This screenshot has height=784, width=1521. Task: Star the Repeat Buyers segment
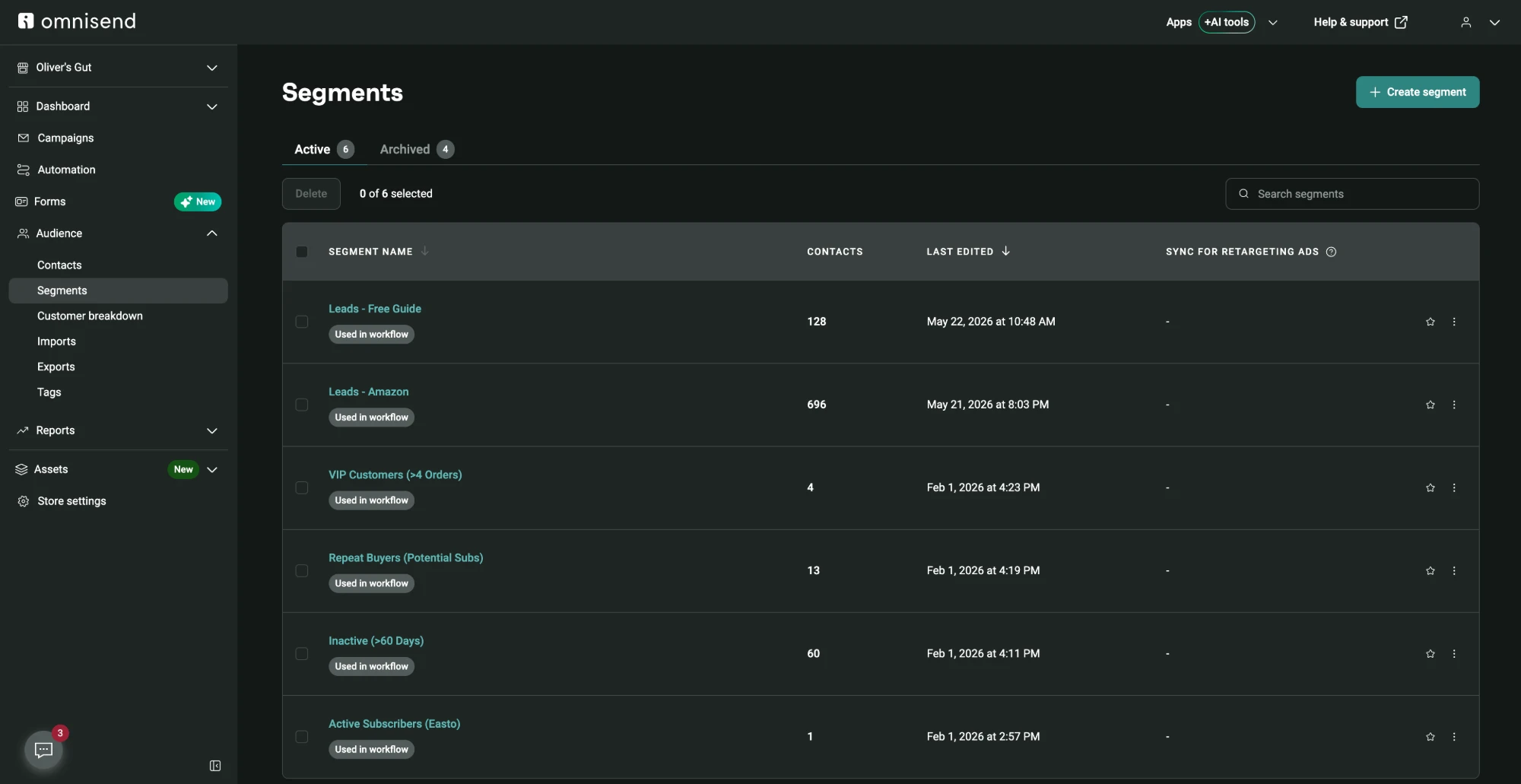tap(1431, 570)
